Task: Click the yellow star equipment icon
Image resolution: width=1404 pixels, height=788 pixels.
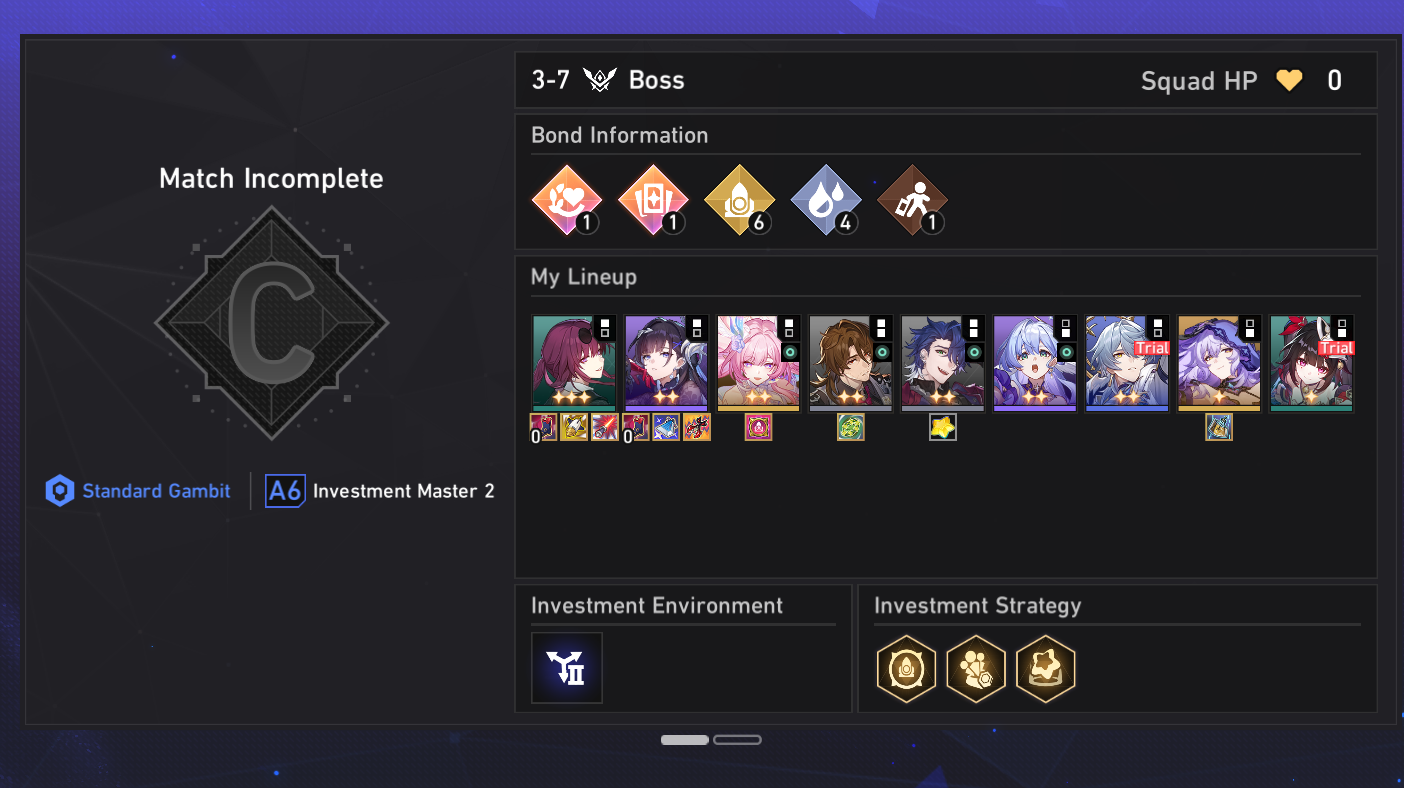Action: tap(943, 427)
